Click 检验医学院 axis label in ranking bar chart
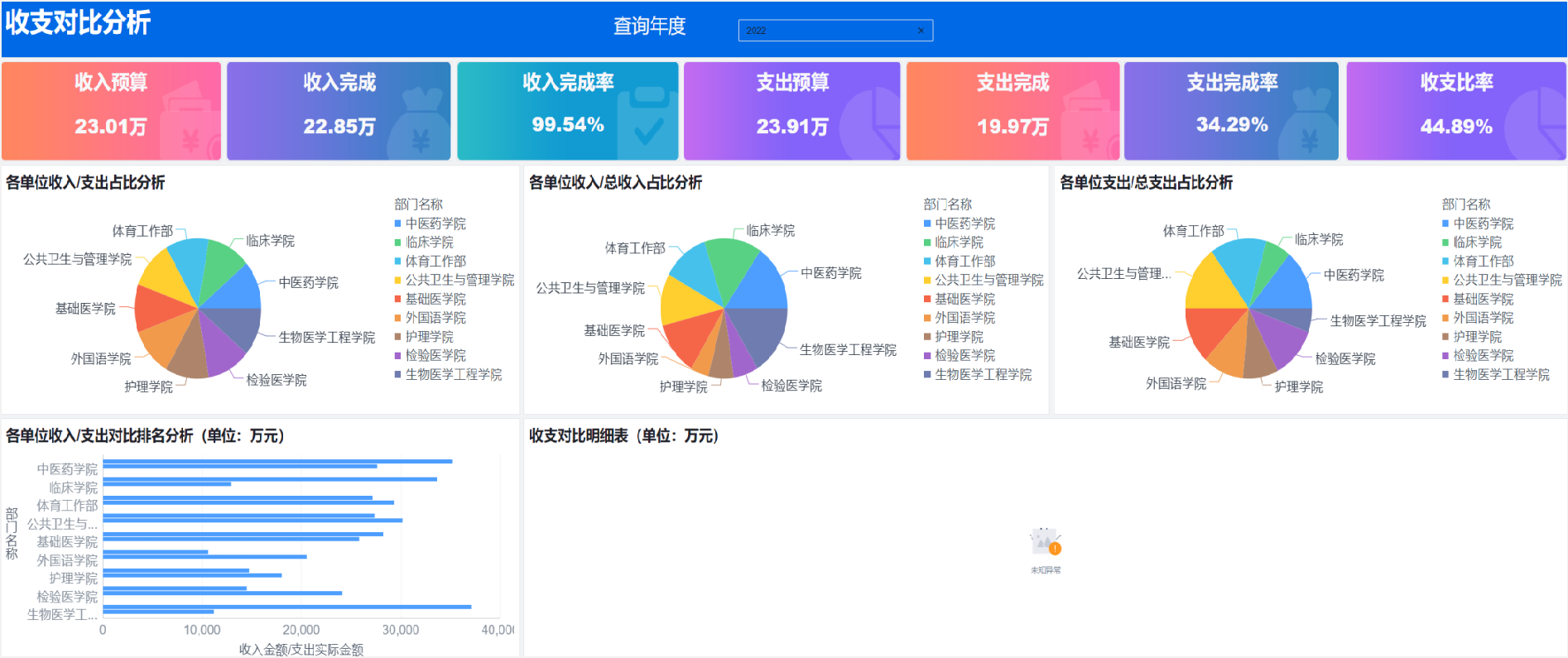Viewport: 1568px width, 658px height. [67, 597]
